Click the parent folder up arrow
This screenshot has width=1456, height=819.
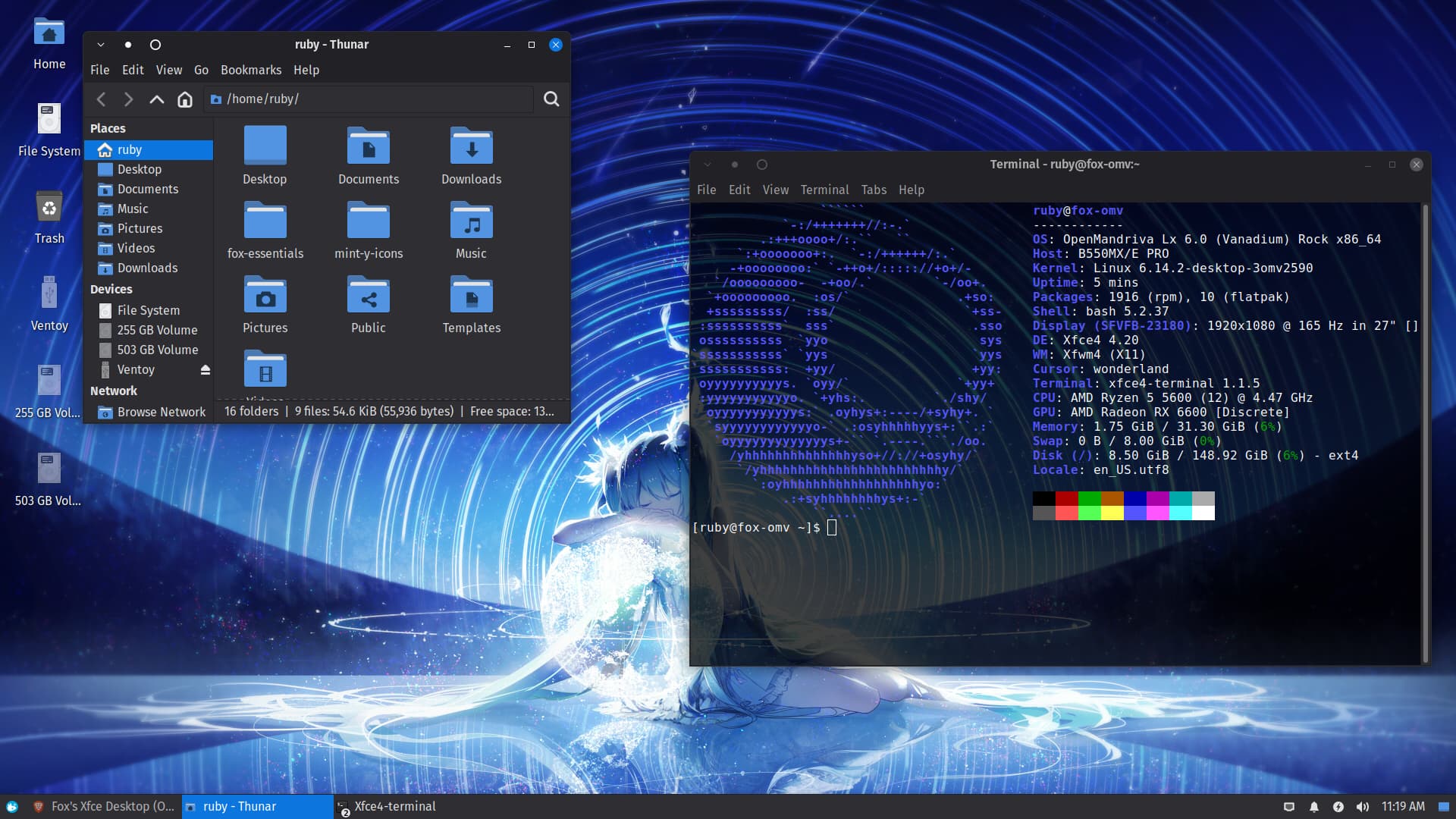point(156,99)
